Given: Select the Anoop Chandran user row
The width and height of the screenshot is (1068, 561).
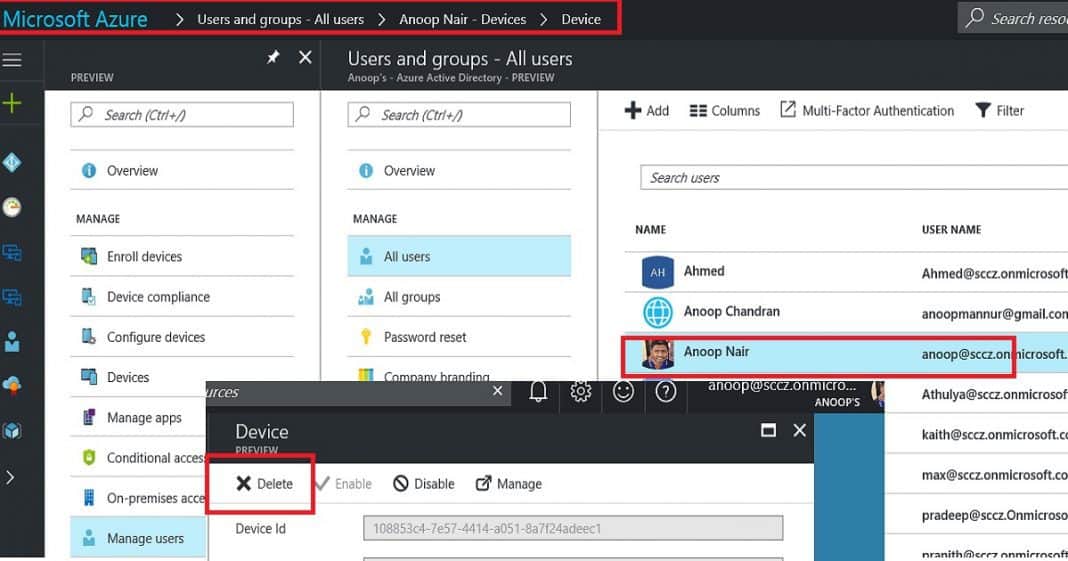Looking at the screenshot, I should (731, 312).
